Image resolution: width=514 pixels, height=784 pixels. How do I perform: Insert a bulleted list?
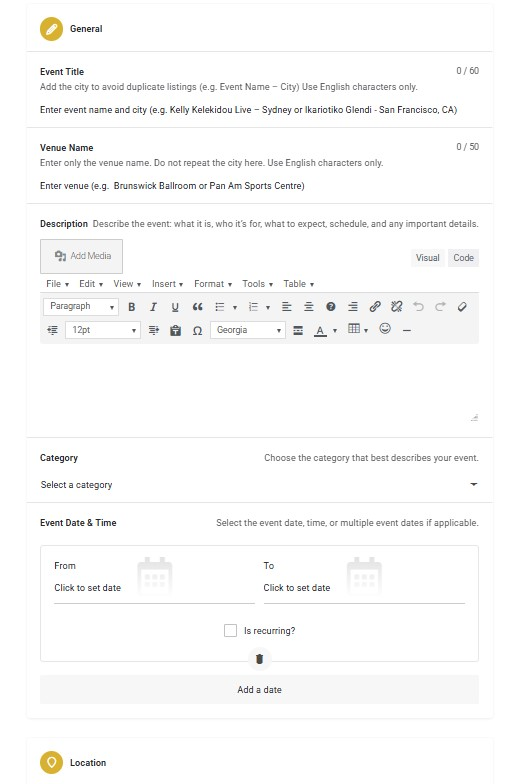point(220,306)
